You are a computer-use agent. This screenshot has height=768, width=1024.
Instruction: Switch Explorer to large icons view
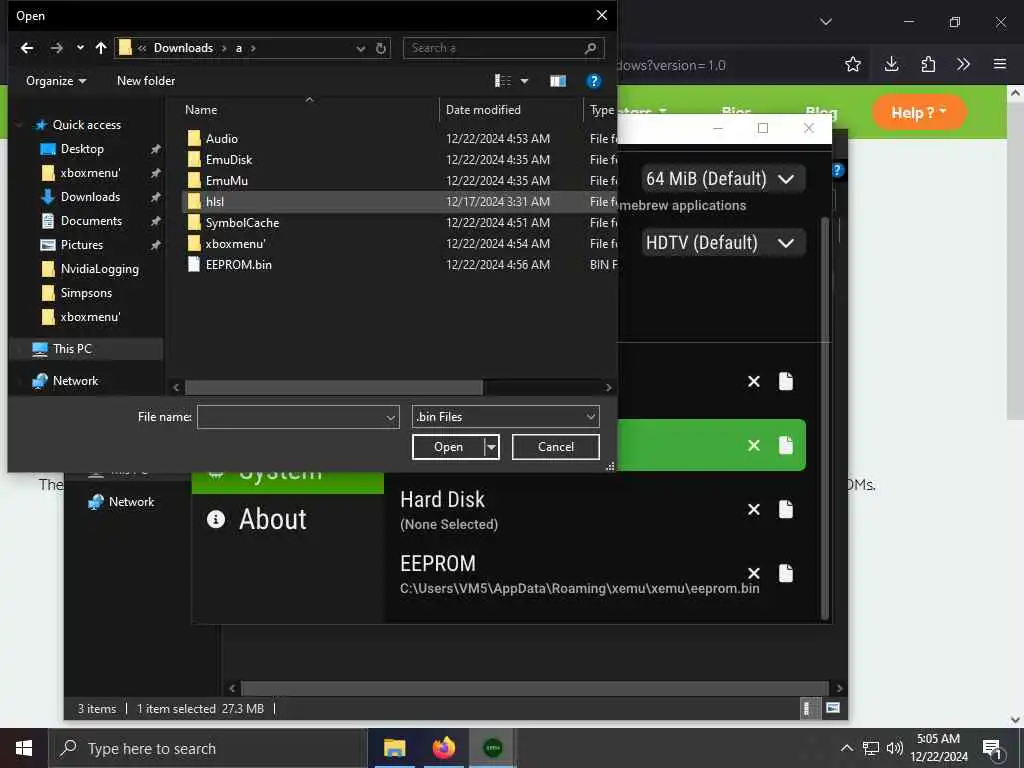tap(833, 708)
